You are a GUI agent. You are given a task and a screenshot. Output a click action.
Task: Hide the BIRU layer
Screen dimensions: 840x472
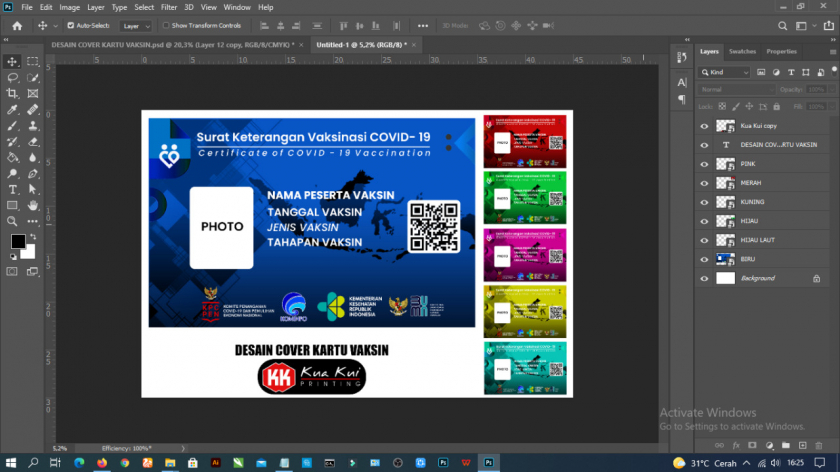click(x=704, y=260)
